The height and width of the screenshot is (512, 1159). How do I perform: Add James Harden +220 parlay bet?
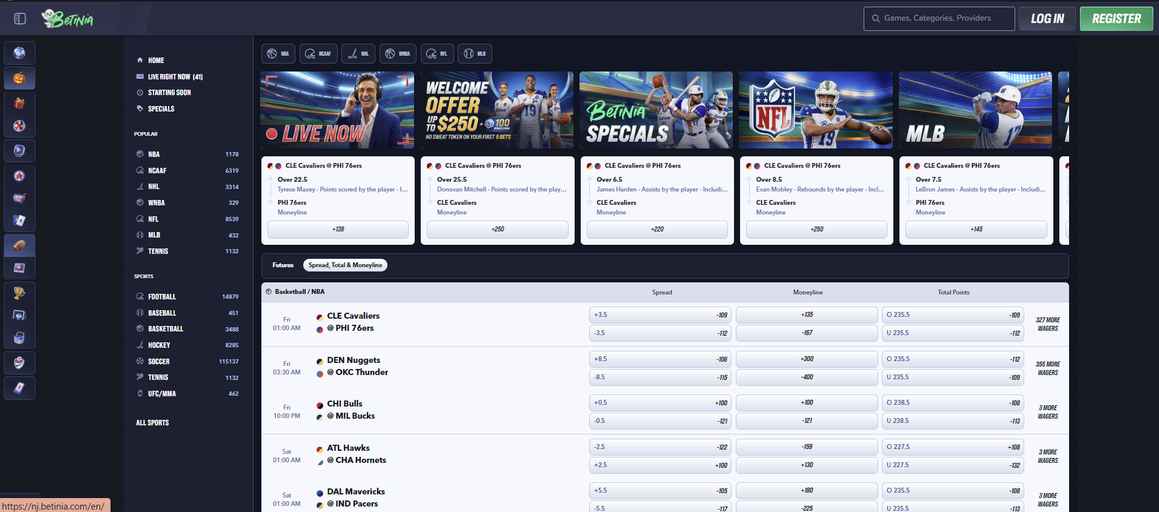pos(657,229)
